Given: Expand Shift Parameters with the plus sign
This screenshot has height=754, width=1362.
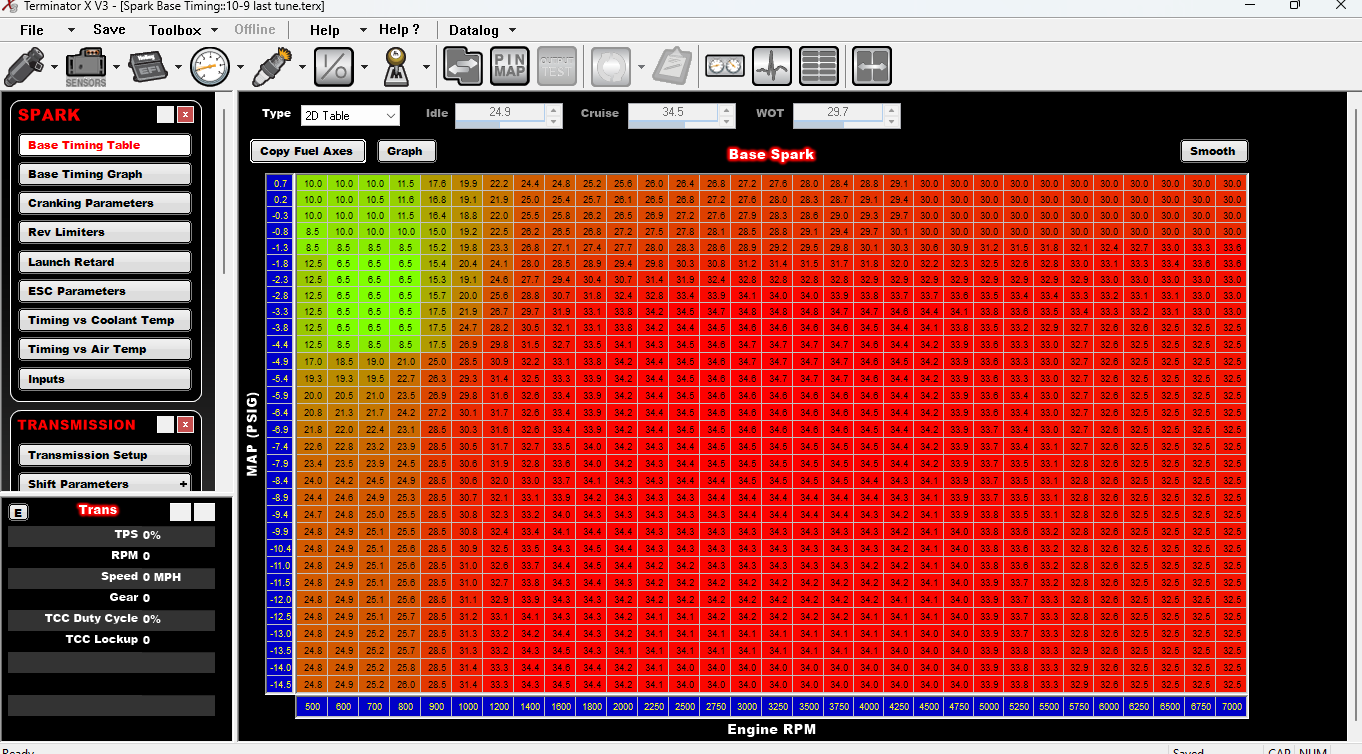Looking at the screenshot, I should click(x=183, y=484).
